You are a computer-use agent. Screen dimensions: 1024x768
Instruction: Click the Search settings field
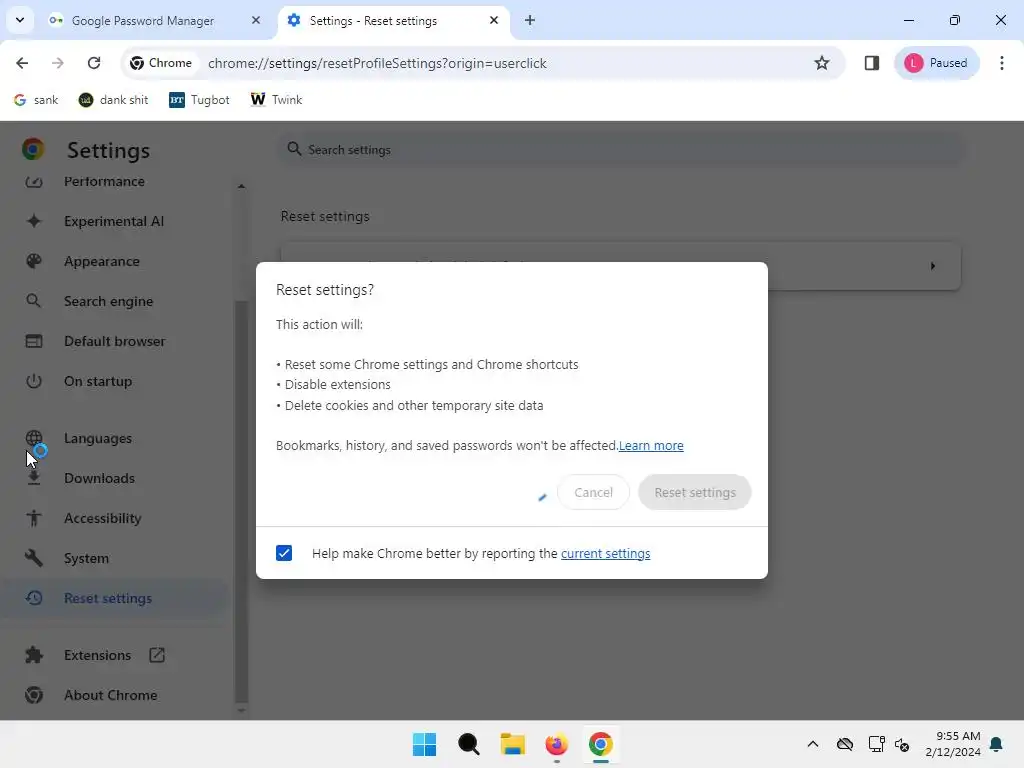tap(620, 150)
